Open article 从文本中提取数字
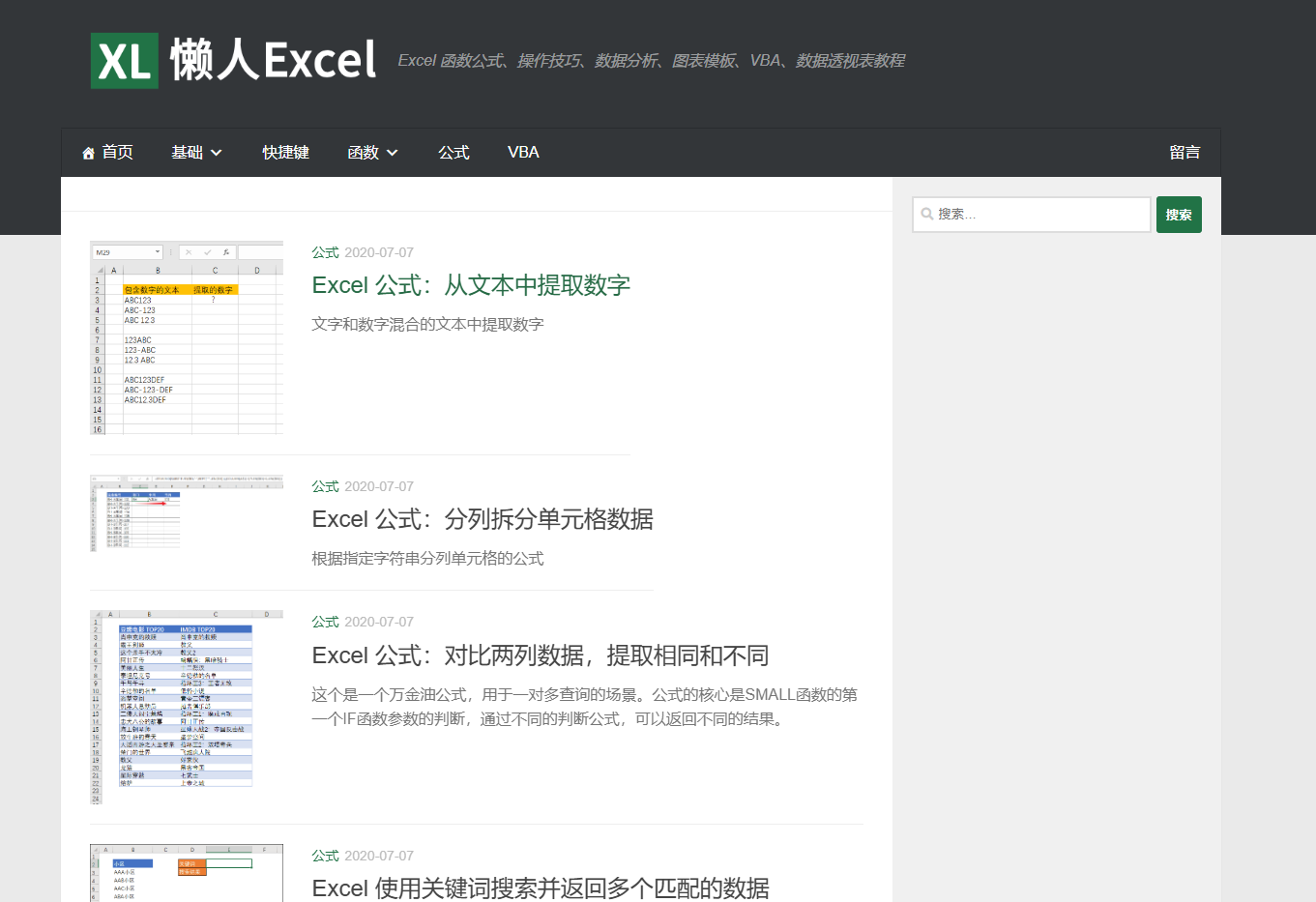The width and height of the screenshot is (1316, 902). pyautogui.click(x=471, y=285)
